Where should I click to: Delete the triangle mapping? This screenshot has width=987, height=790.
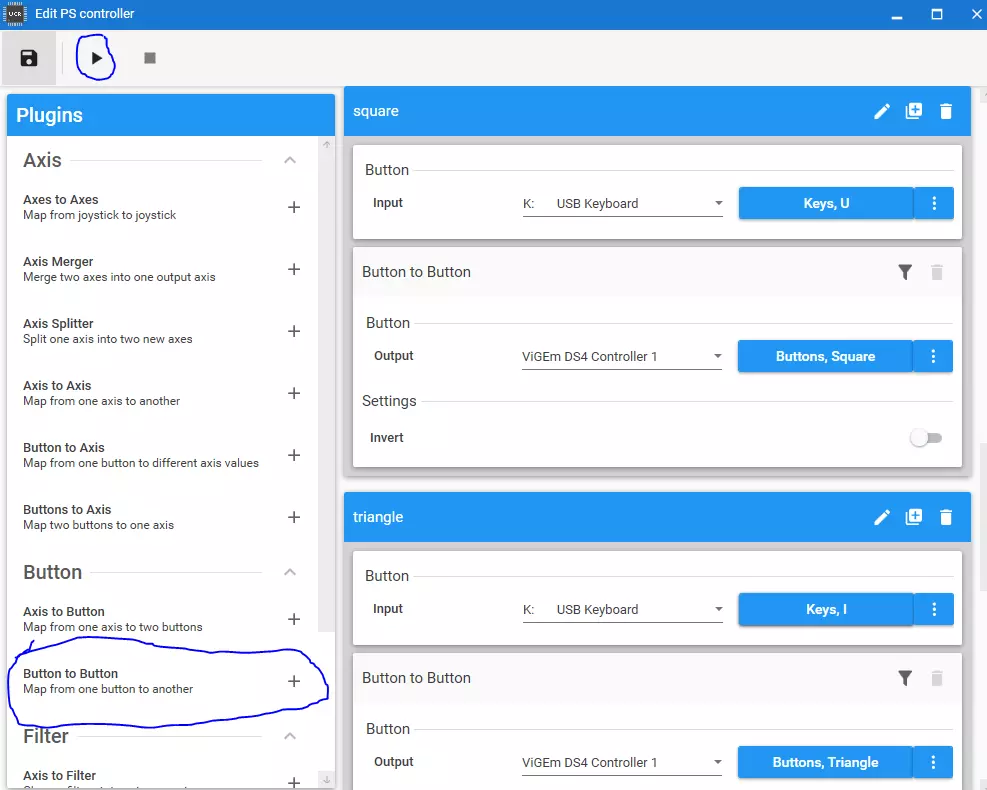pyautogui.click(x=945, y=517)
